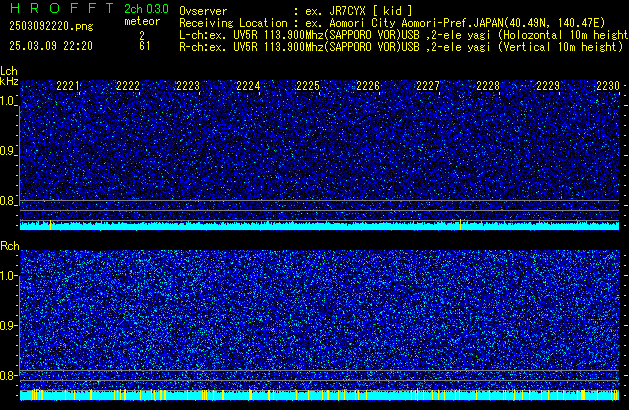Screen dimensions: 629x410
Task: Click the 'Lch' channel label
Action: coord(9,71)
